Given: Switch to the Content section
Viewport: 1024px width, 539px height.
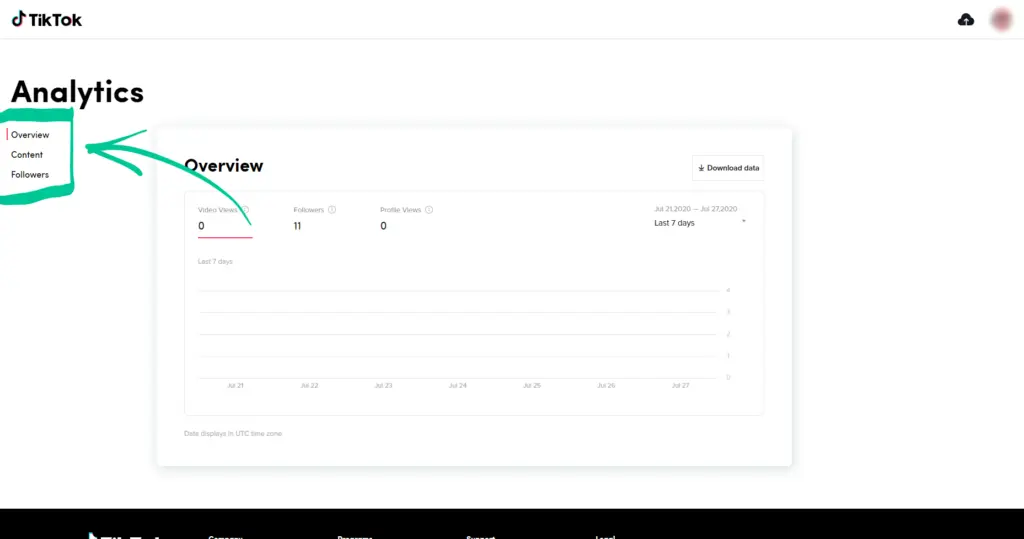Looking at the screenshot, I should pyautogui.click(x=27, y=155).
